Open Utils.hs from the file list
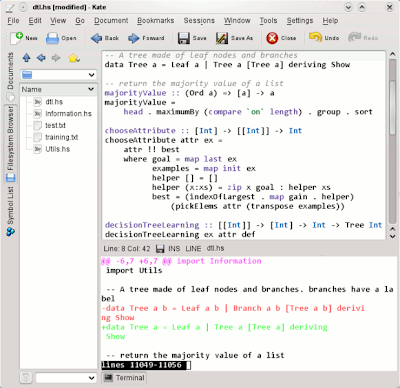 (x=58, y=149)
